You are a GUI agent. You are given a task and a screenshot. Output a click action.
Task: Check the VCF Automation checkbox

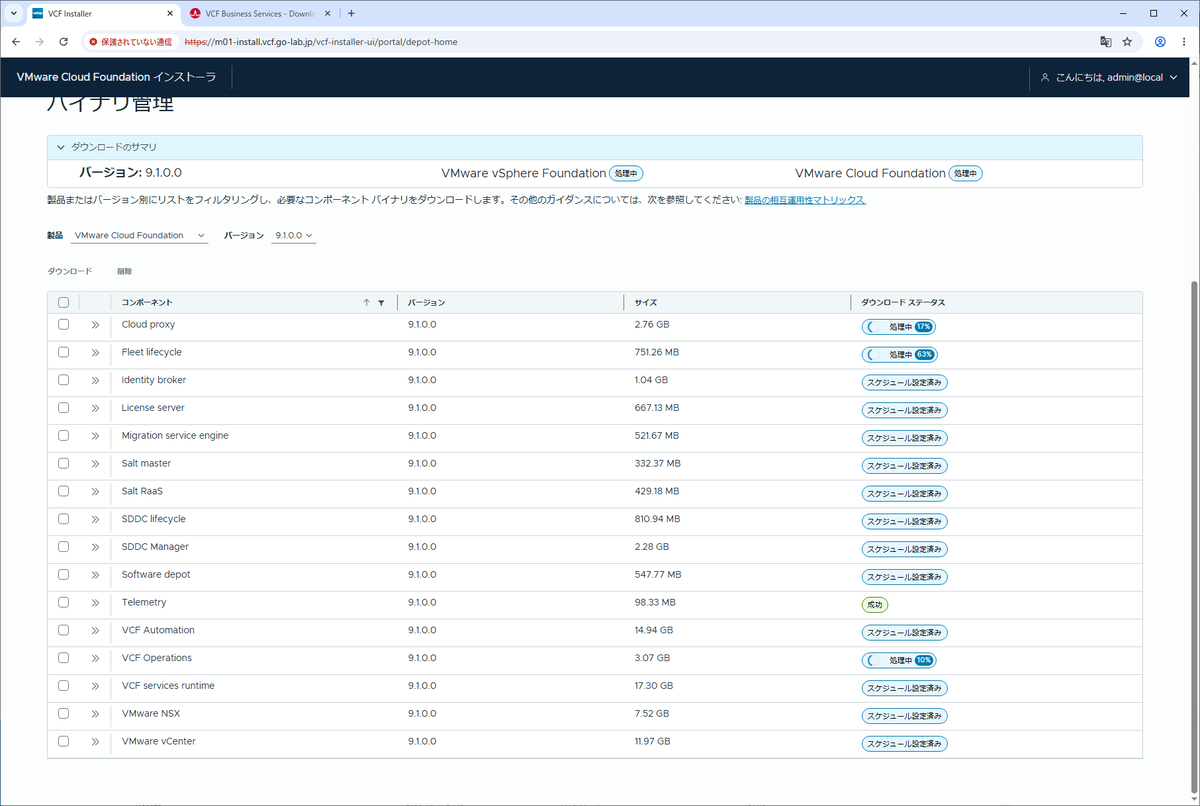tap(63, 630)
